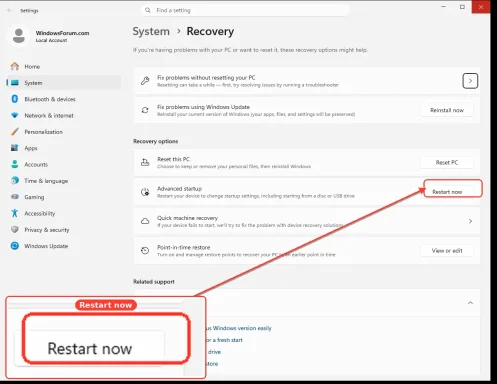
Task: Click Restart now beside Advanced startup
Action: coord(447,192)
